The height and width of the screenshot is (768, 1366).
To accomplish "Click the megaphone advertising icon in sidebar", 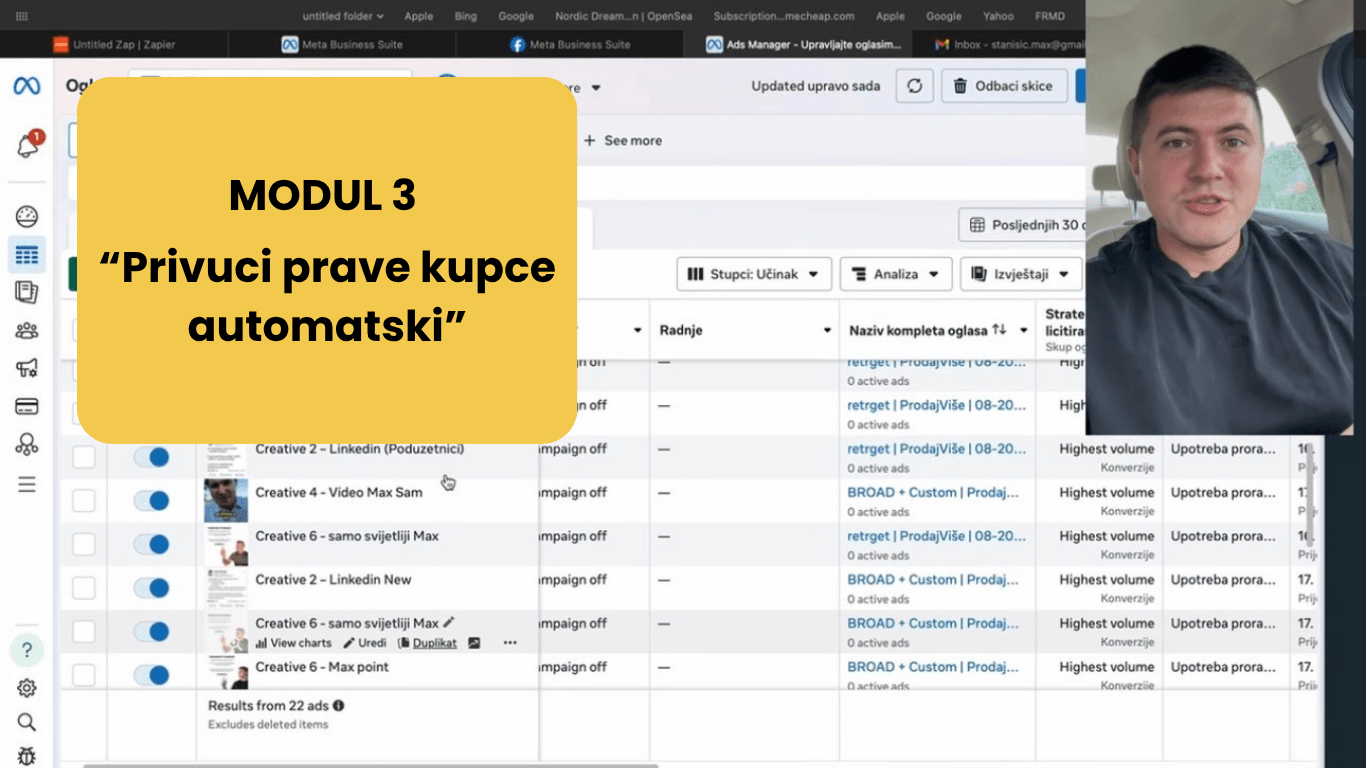I will (27, 368).
